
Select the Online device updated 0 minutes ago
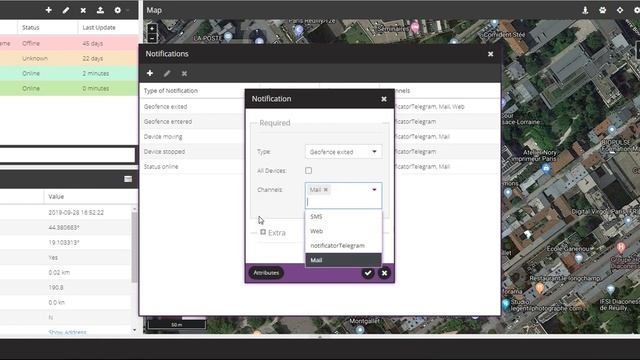point(69,88)
